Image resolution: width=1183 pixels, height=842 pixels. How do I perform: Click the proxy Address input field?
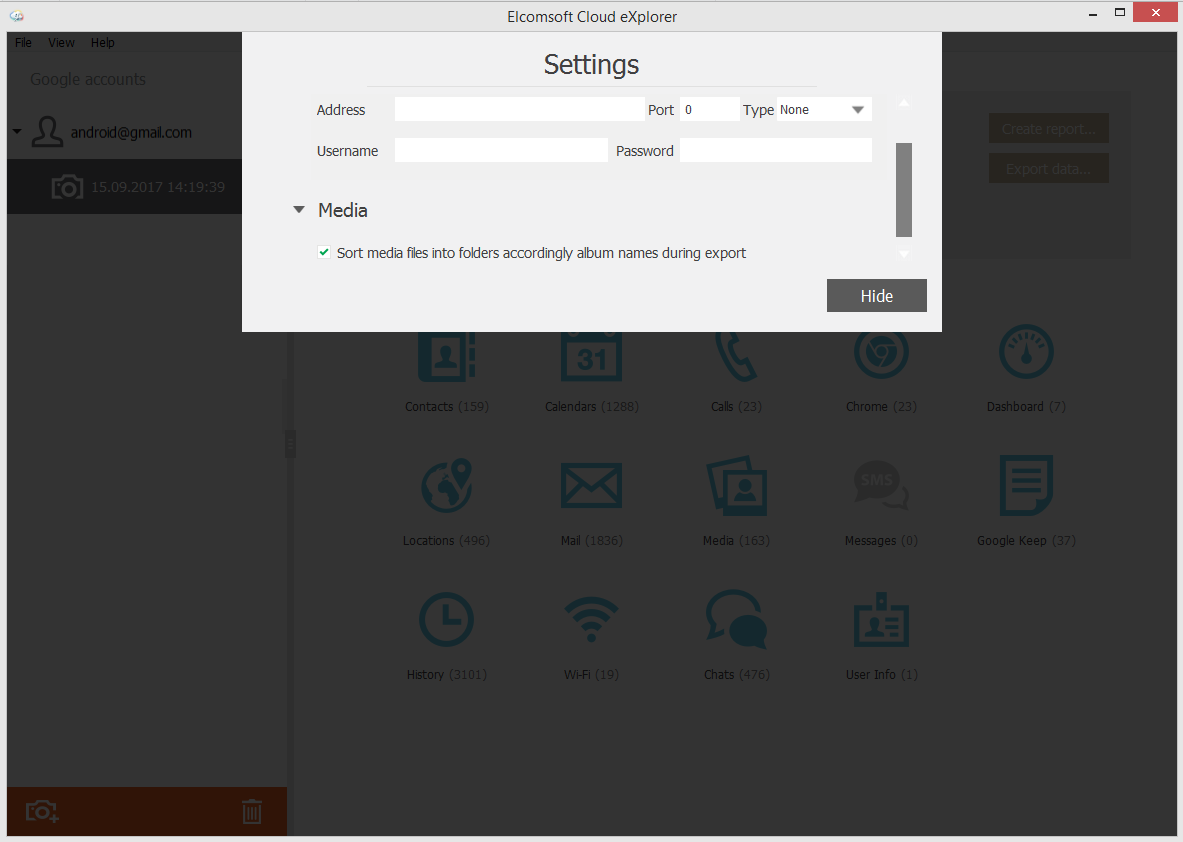pyautogui.click(x=520, y=110)
